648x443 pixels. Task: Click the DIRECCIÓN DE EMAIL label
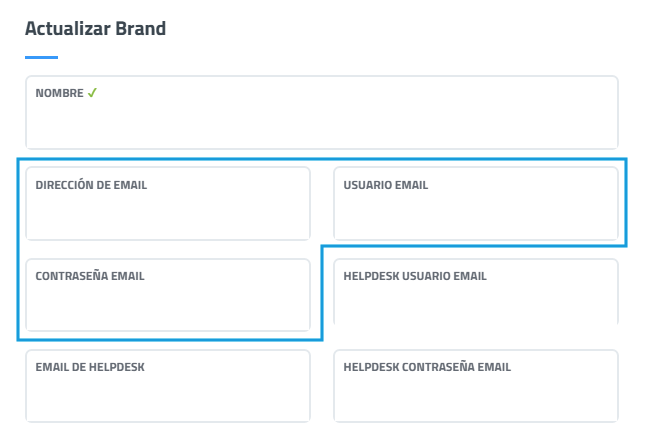(x=91, y=185)
